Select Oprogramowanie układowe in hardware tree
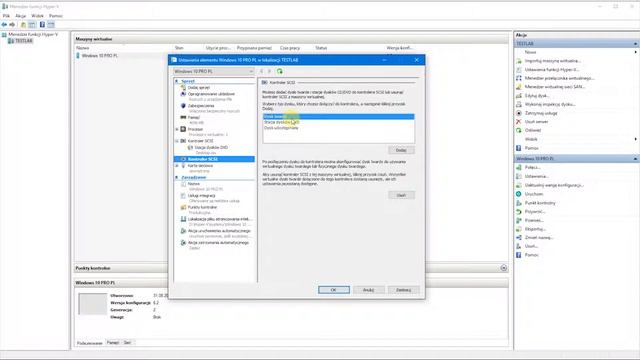This screenshot has width=640, height=360. (211, 94)
